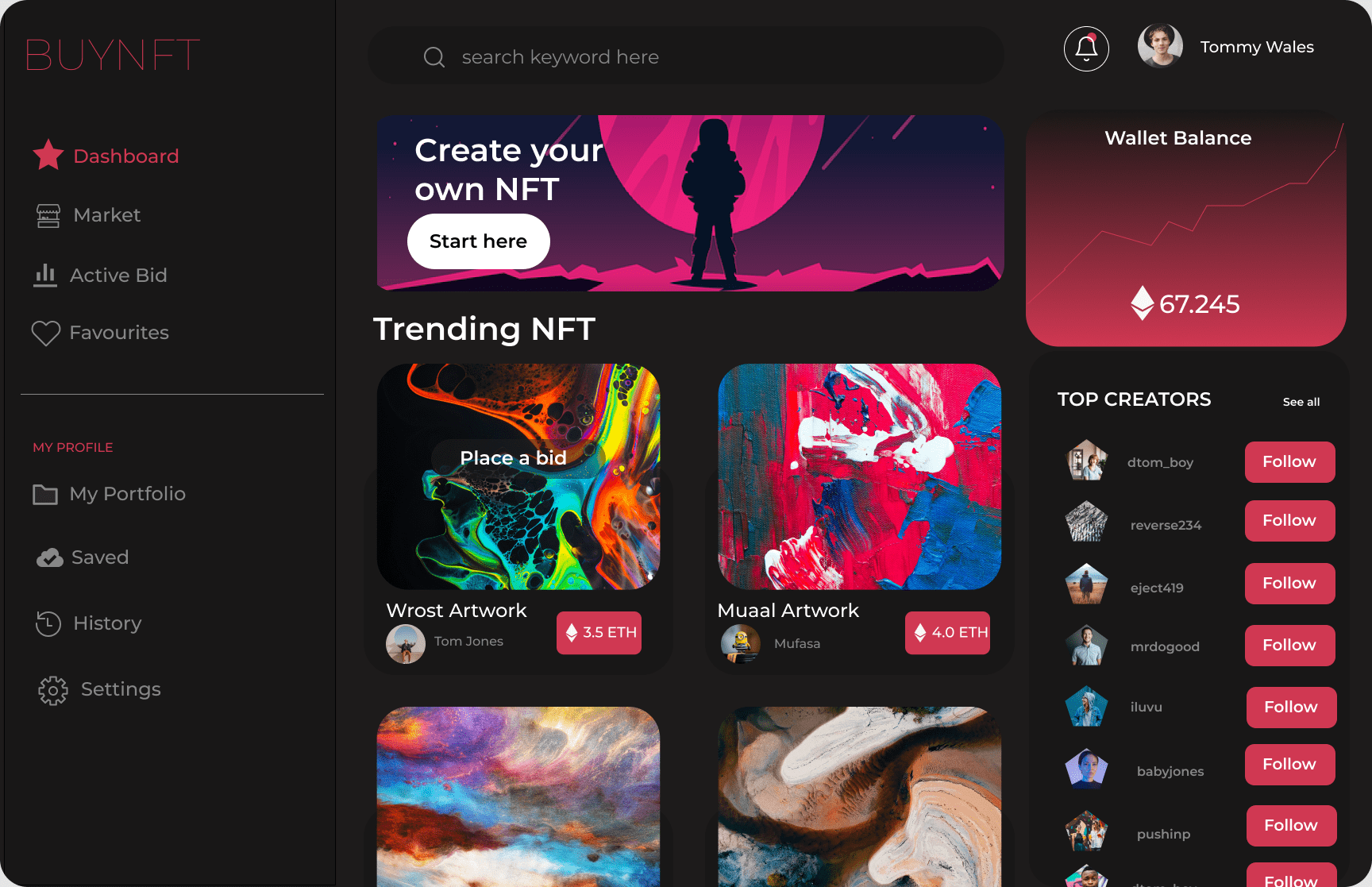
Task: Click the Start here button
Action: (478, 241)
